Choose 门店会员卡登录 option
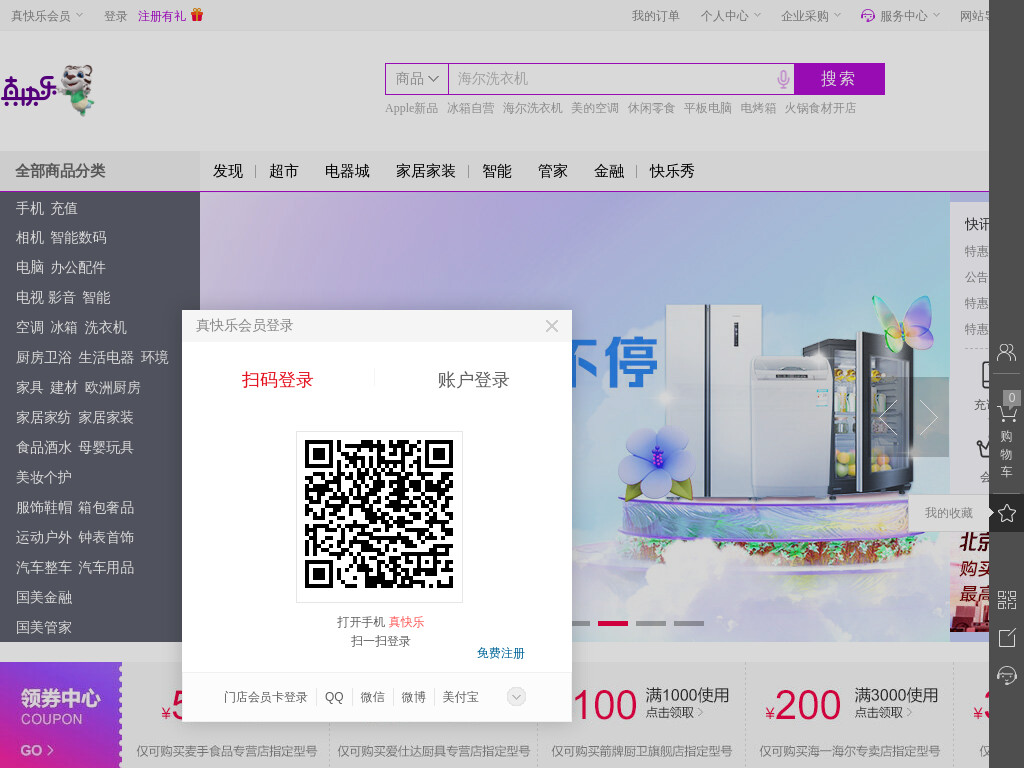1024x768 pixels. tap(265, 697)
